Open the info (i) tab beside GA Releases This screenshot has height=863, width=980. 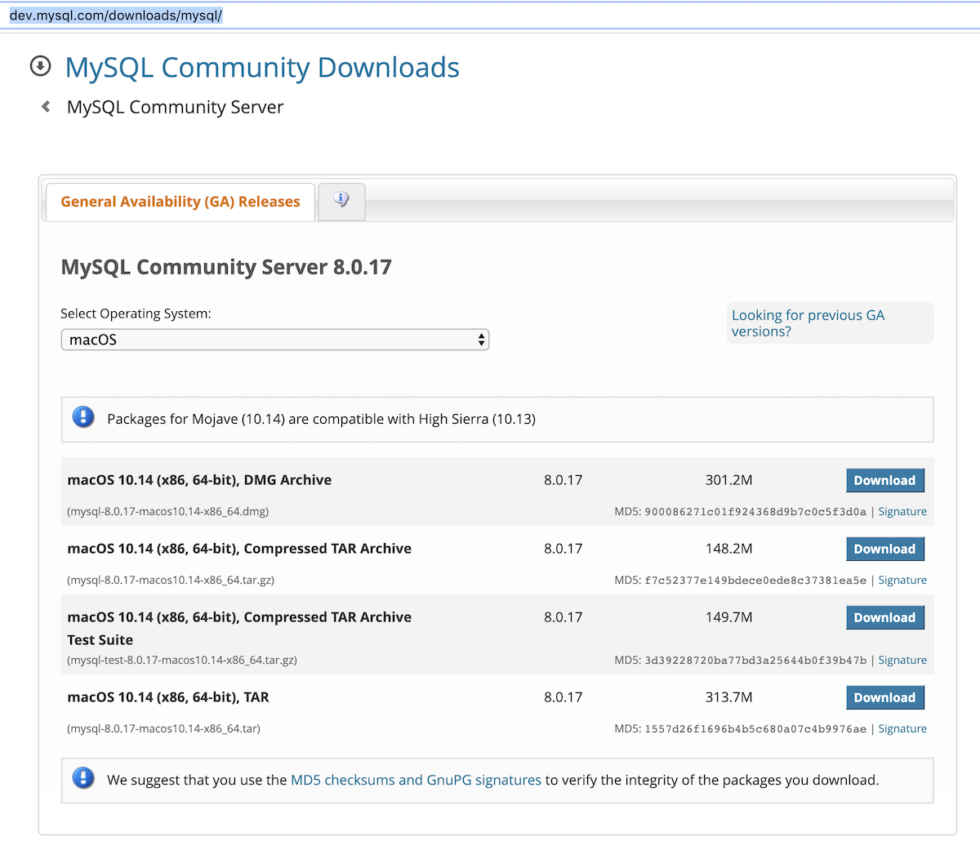coord(341,201)
